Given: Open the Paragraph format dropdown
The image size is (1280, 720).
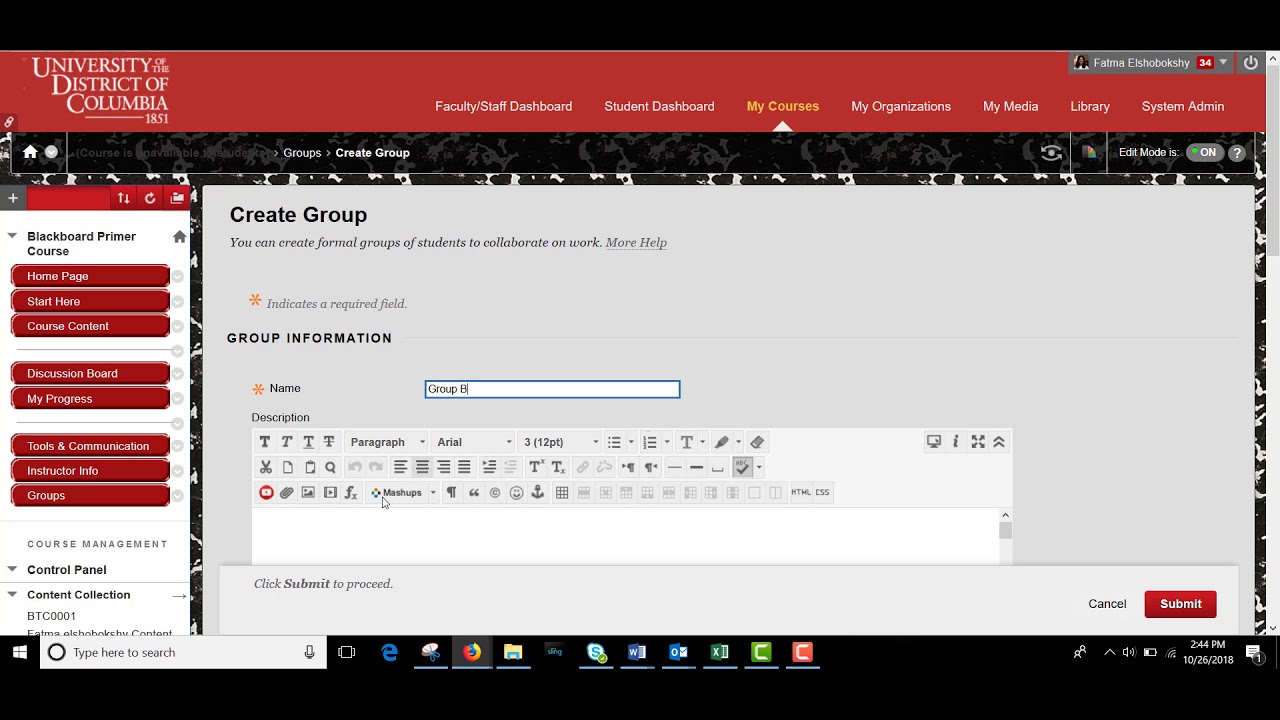Looking at the screenshot, I should tap(387, 442).
